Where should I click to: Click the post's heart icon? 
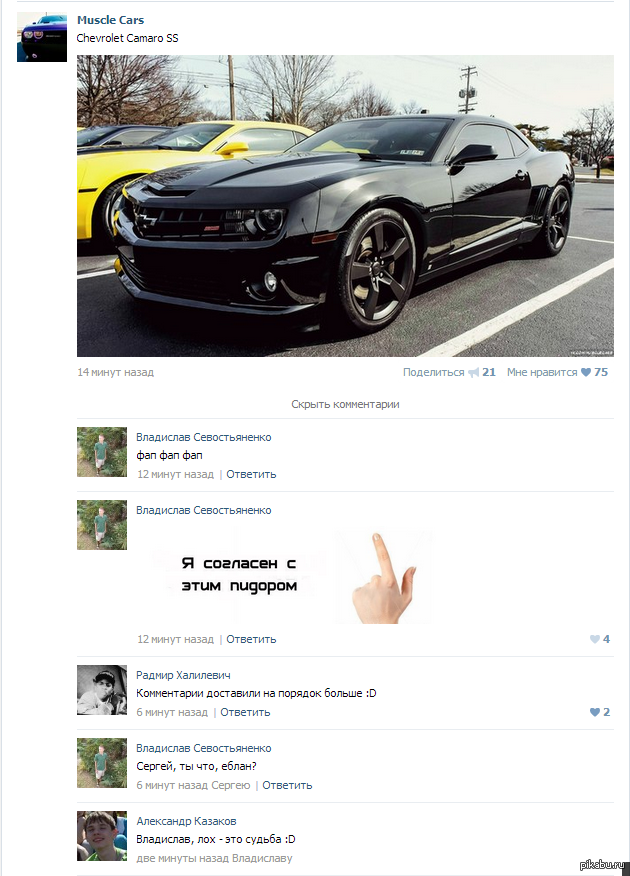pos(586,372)
